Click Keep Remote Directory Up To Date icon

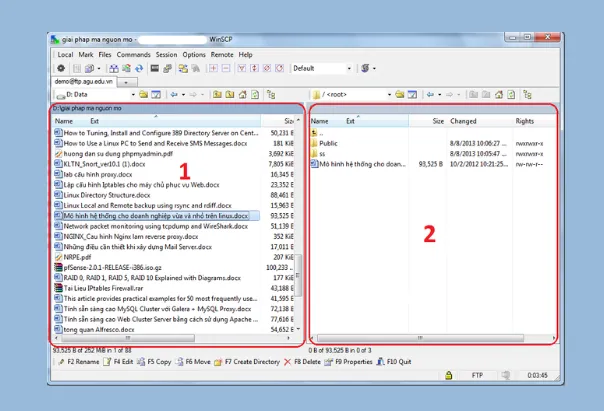pos(126,69)
